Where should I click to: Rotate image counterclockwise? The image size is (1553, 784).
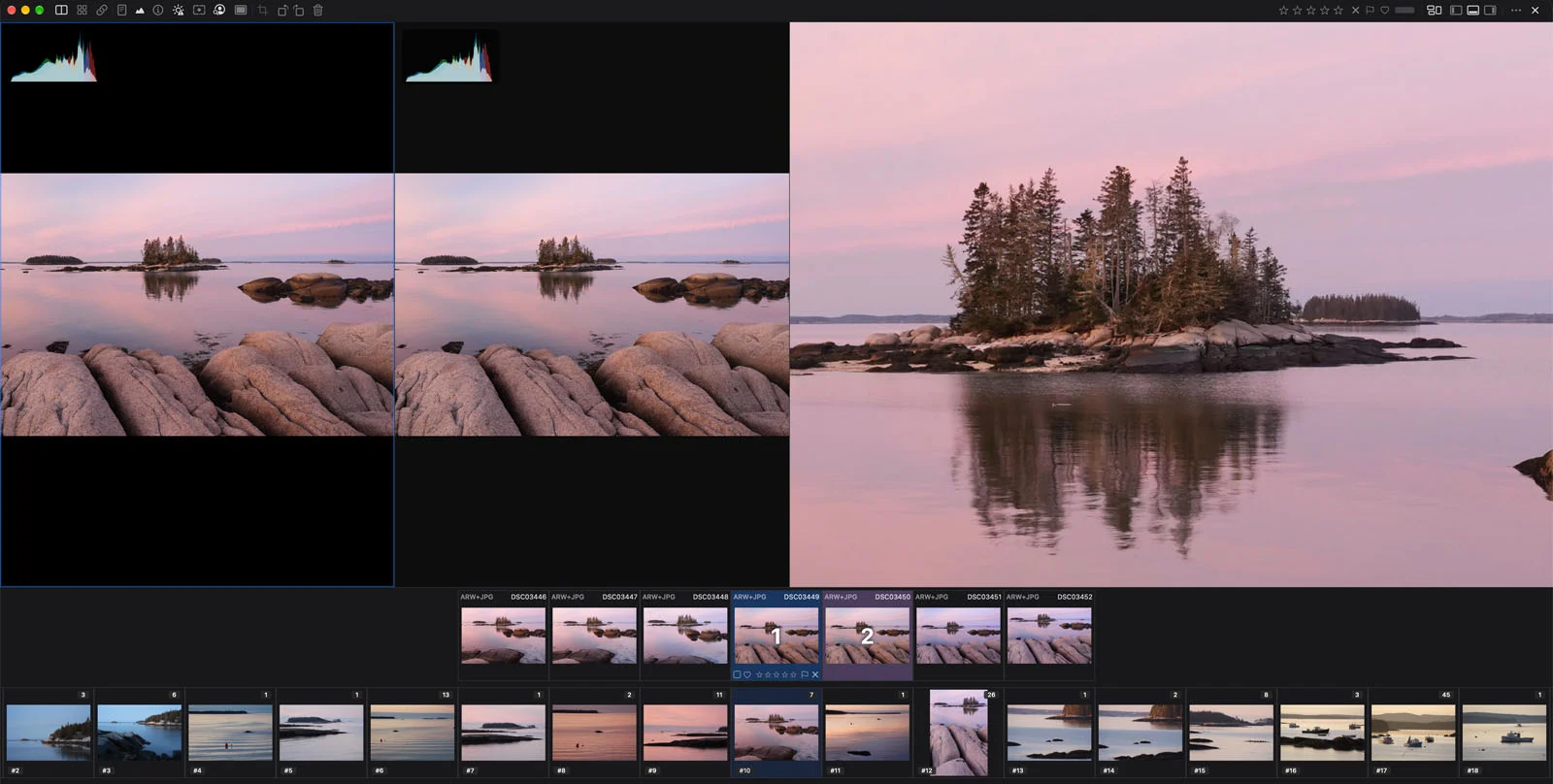282,10
